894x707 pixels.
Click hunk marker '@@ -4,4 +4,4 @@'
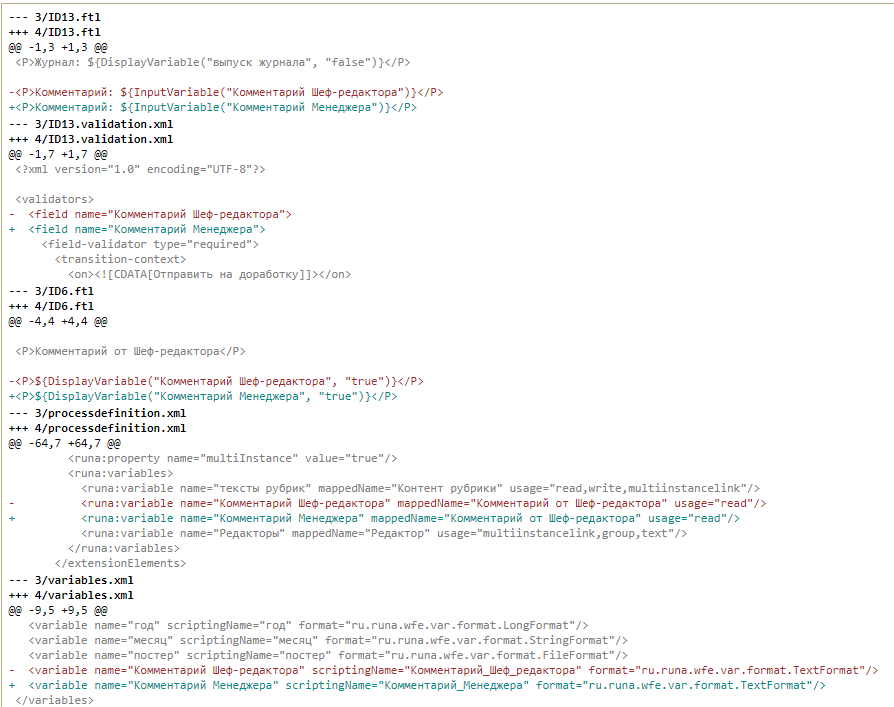pyautogui.click(x=58, y=322)
